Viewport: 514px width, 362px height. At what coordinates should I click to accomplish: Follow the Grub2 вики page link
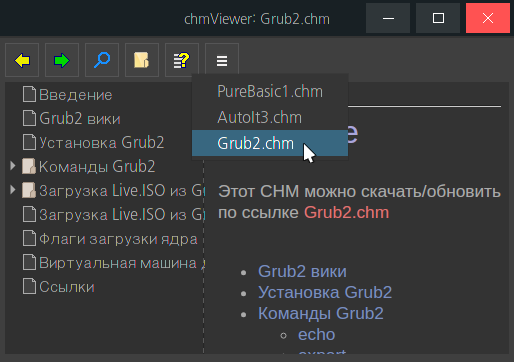[x=302, y=271]
